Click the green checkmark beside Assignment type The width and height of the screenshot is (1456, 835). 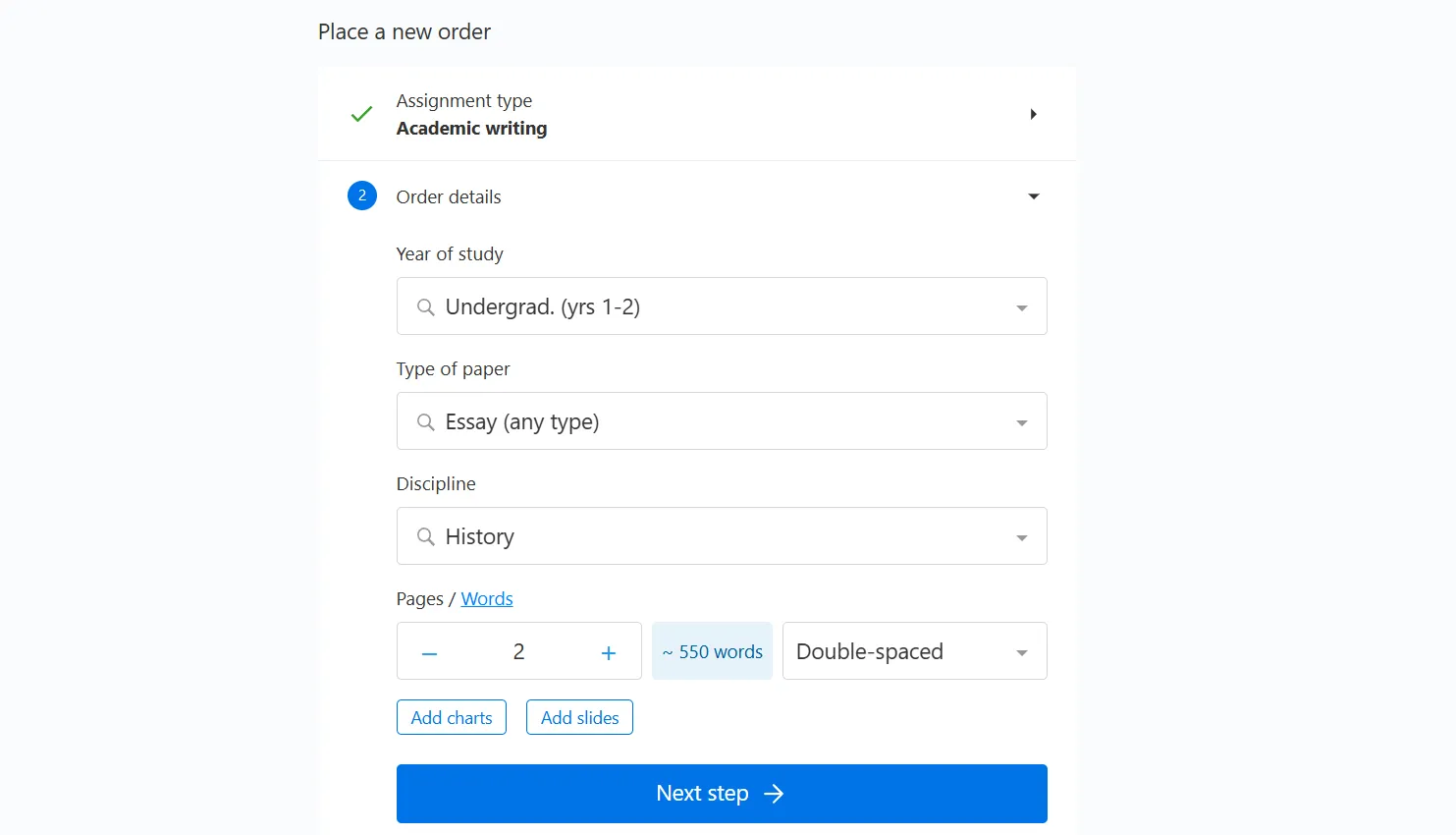coord(361,114)
